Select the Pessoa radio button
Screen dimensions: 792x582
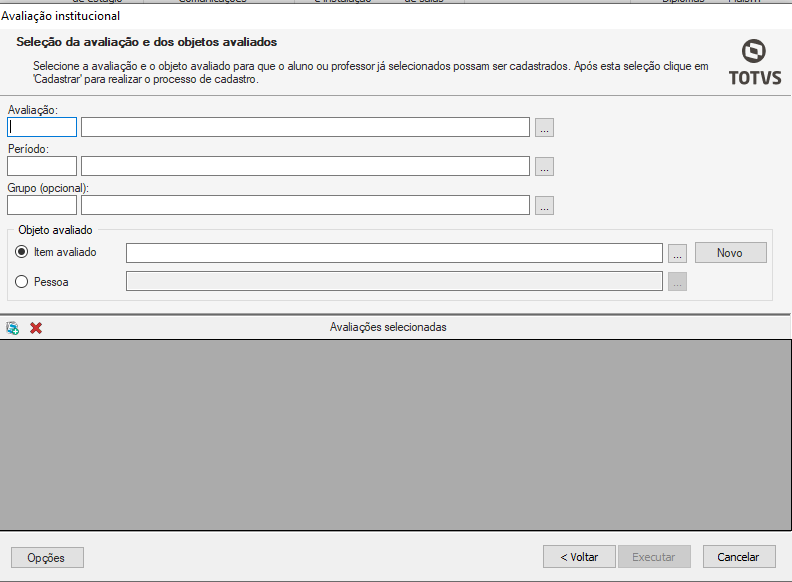(x=22, y=282)
